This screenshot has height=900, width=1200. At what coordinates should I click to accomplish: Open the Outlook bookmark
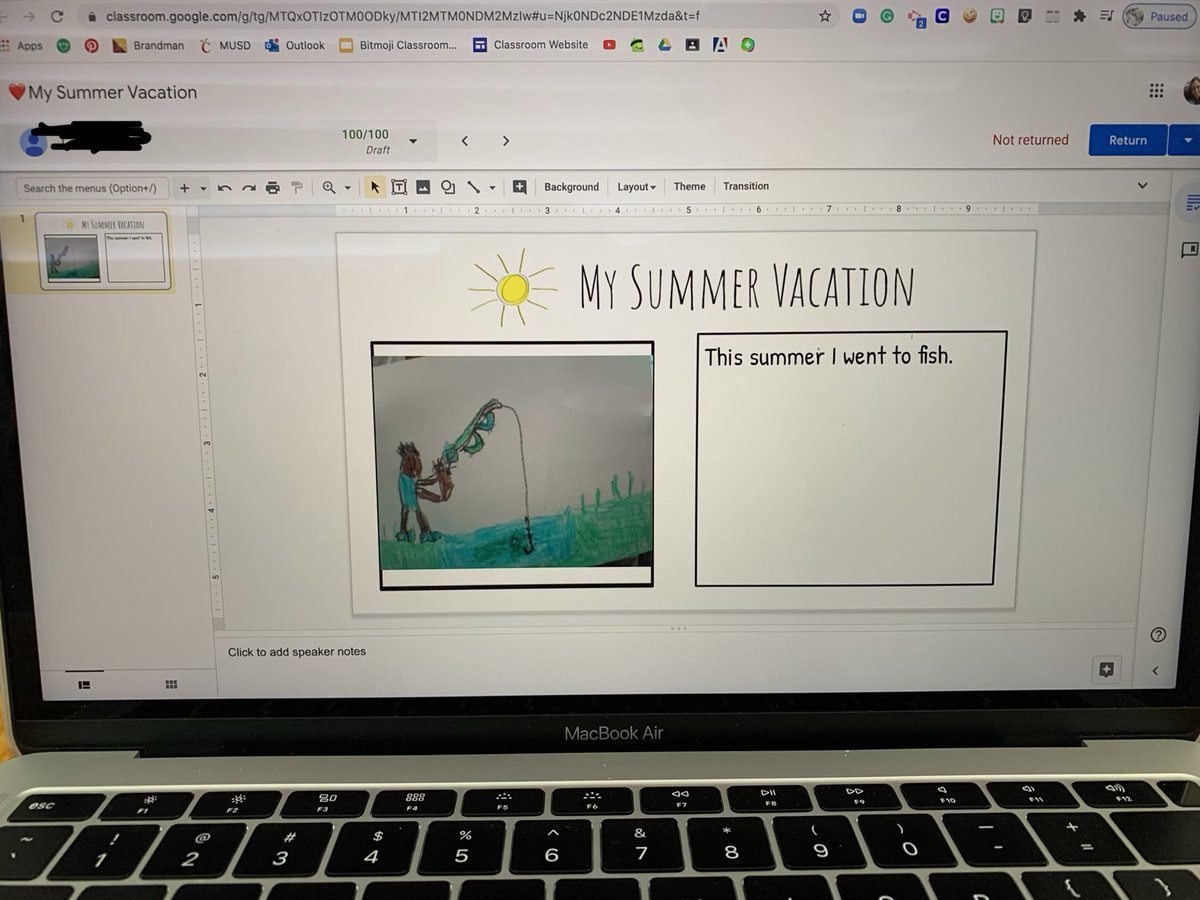tap(295, 45)
